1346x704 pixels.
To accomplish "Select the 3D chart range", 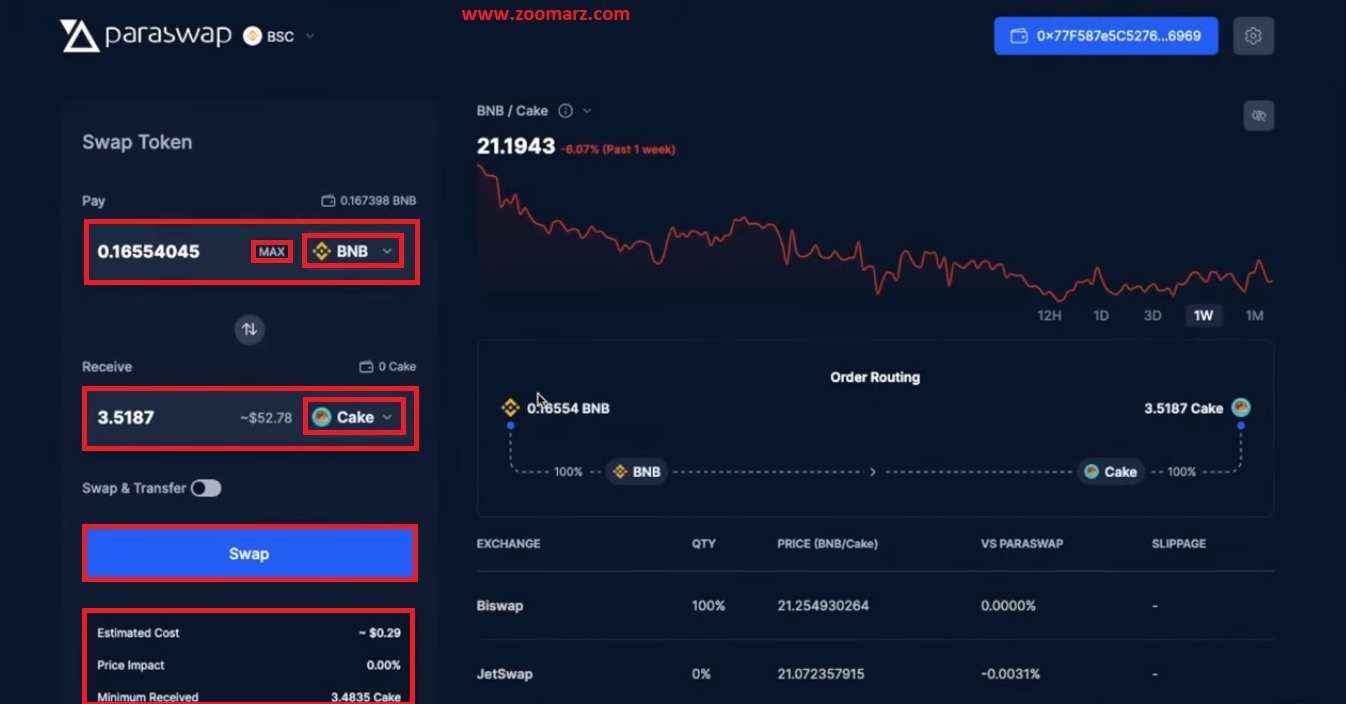I will pyautogui.click(x=1152, y=315).
